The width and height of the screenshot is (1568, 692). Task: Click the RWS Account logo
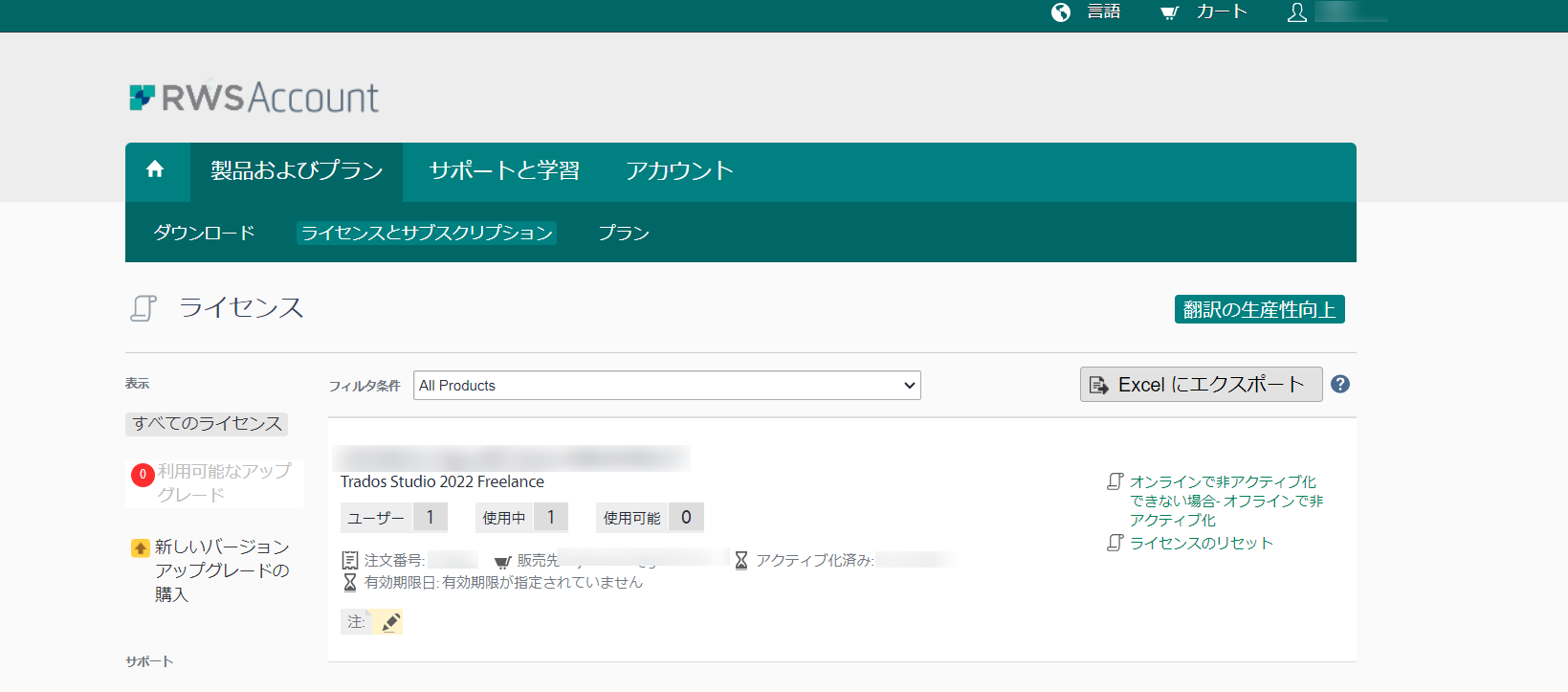pyautogui.click(x=254, y=98)
